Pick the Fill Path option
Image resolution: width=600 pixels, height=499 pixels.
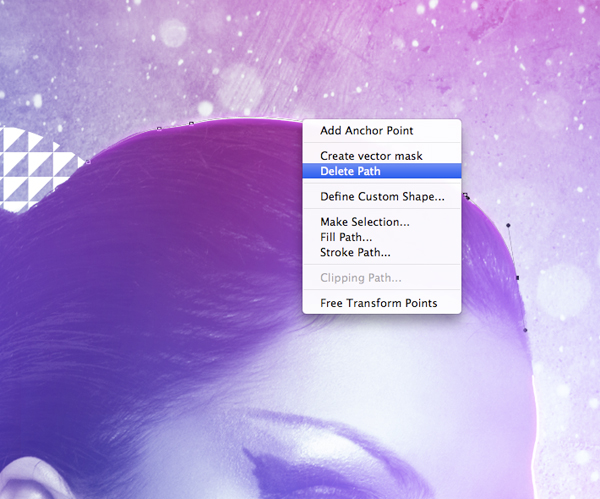(x=346, y=237)
